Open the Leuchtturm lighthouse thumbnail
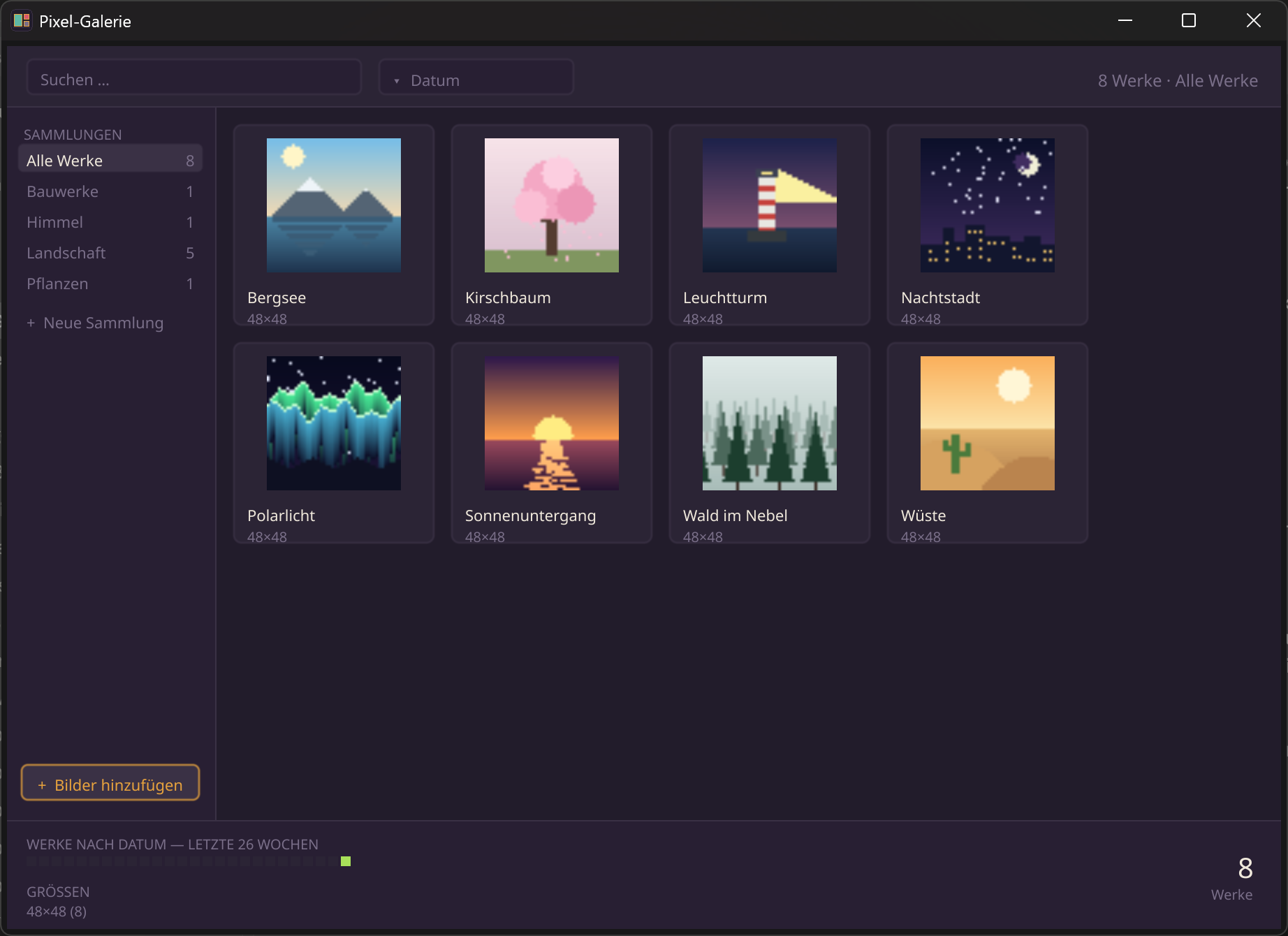Viewport: 1288px width, 936px height. 770,205
